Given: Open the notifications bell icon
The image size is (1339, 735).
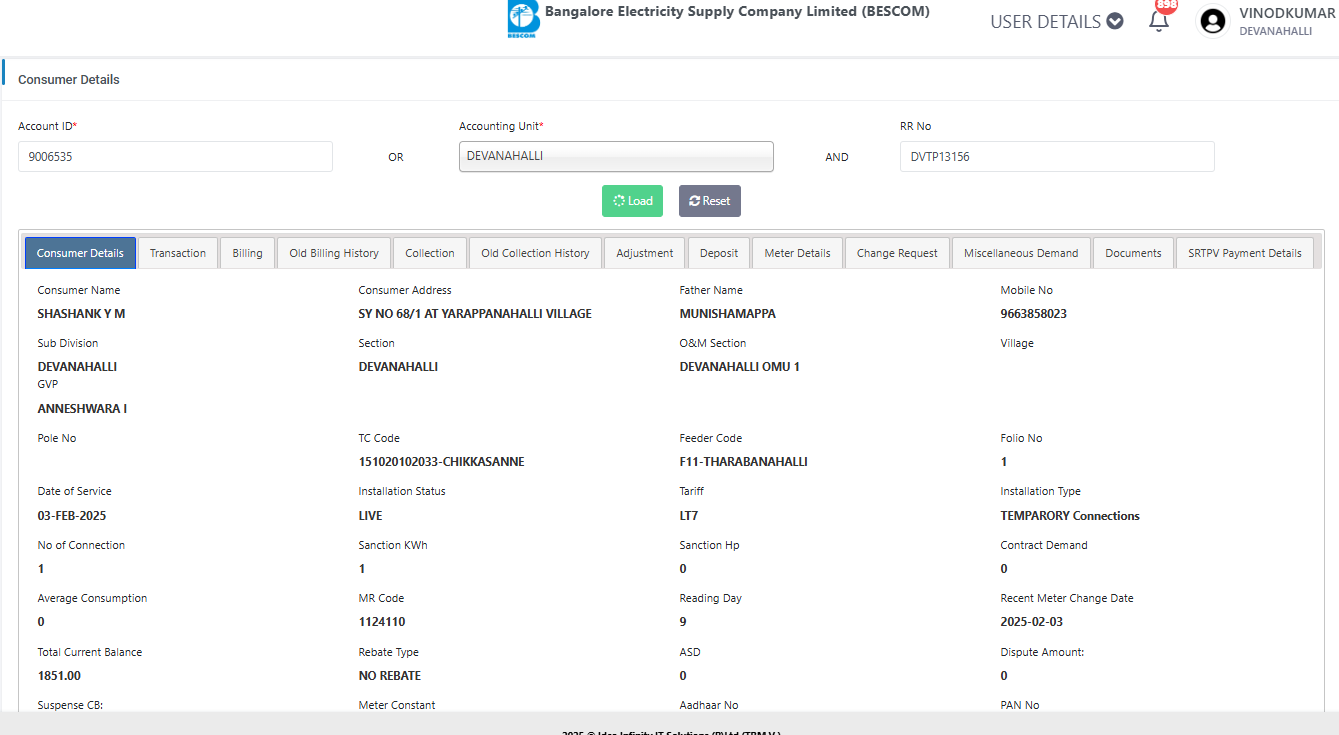Looking at the screenshot, I should [x=1159, y=21].
